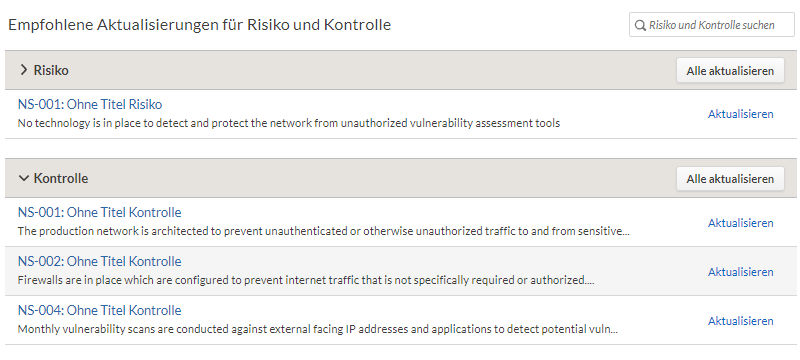Click the production network description under NS-001
The height and width of the screenshot is (360, 800).
(324, 231)
